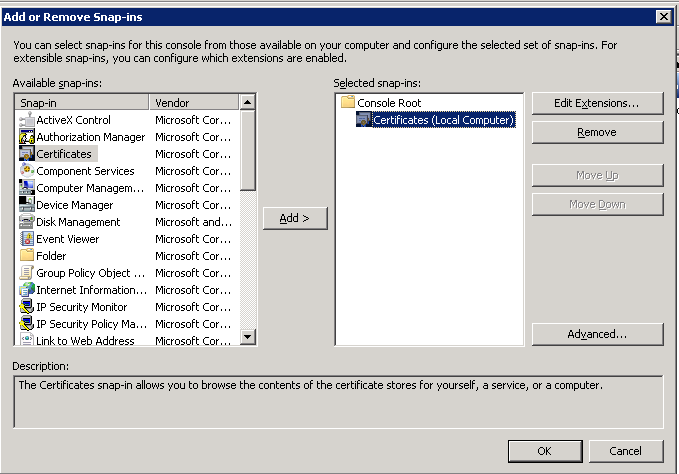This screenshot has width=679, height=474.
Task: Select Certificates (Local Computer) tree node
Action: point(443,120)
